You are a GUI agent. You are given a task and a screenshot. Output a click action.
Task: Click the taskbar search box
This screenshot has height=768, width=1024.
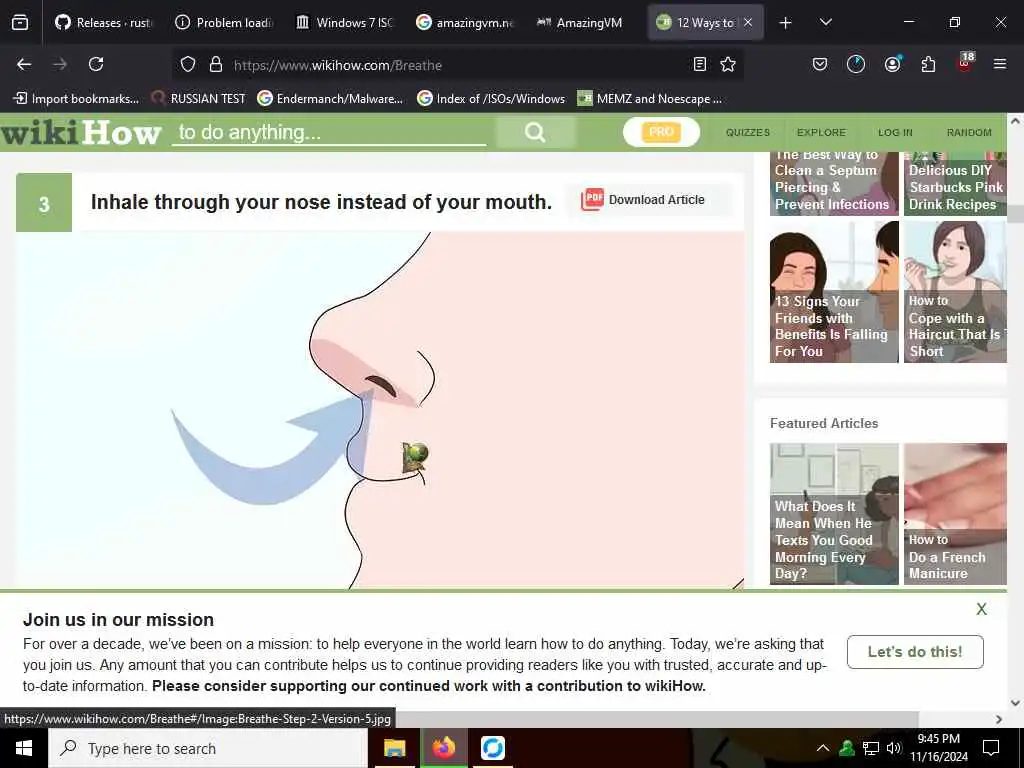(x=208, y=748)
